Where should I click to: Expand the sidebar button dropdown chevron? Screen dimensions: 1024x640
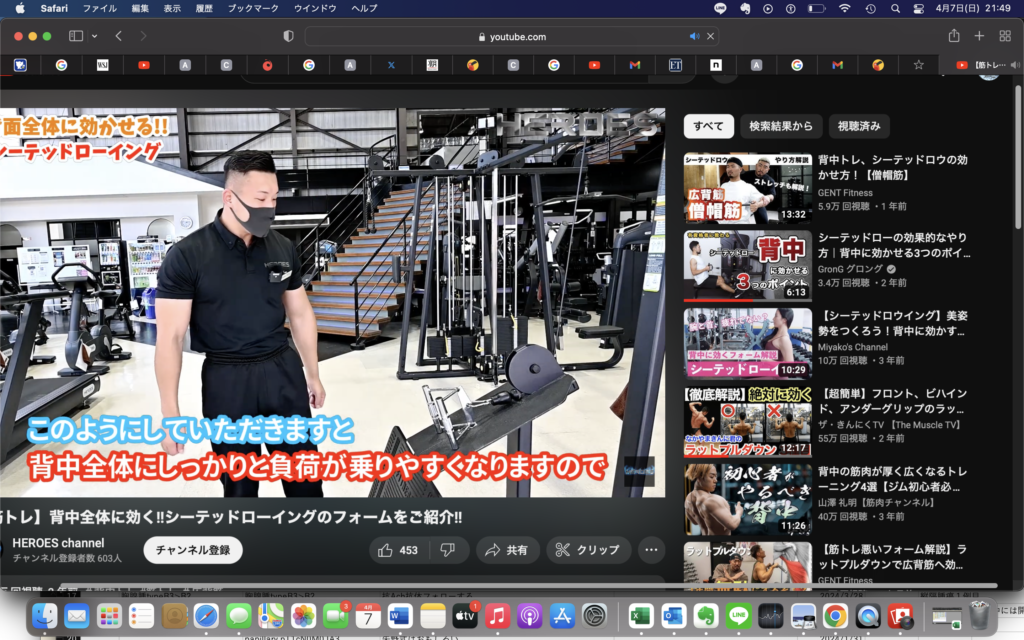(x=95, y=36)
